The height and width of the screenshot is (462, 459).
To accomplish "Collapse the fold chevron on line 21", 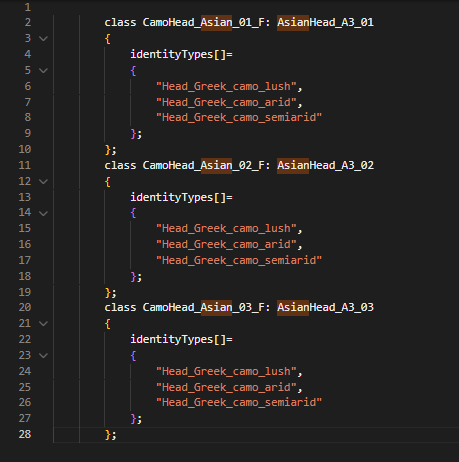I will [x=43, y=324].
